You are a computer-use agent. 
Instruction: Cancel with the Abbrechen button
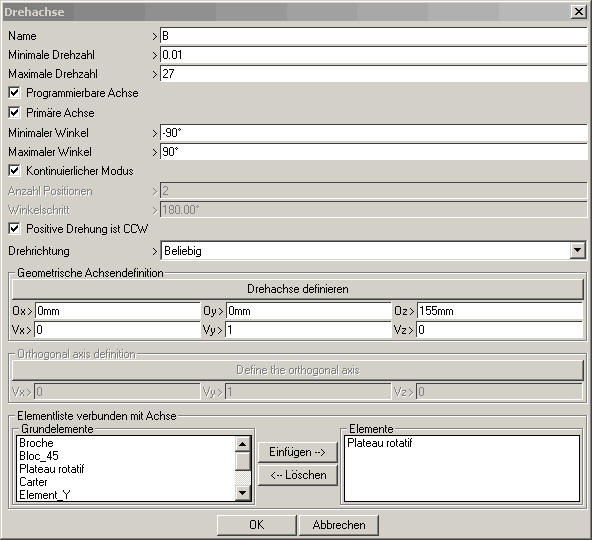pyautogui.click(x=339, y=525)
